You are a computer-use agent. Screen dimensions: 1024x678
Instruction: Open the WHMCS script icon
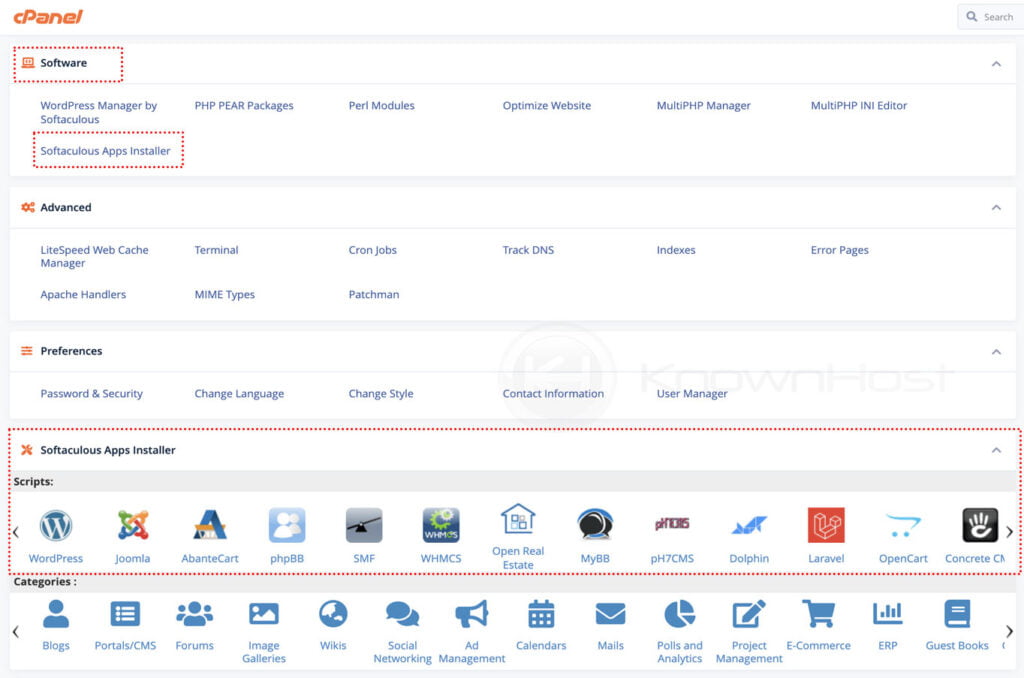[x=441, y=525]
